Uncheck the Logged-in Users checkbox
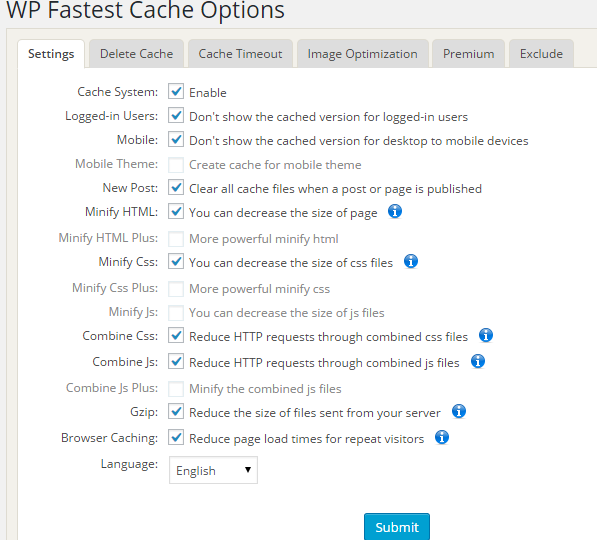Image resolution: width=597 pixels, height=550 pixels. (176, 115)
